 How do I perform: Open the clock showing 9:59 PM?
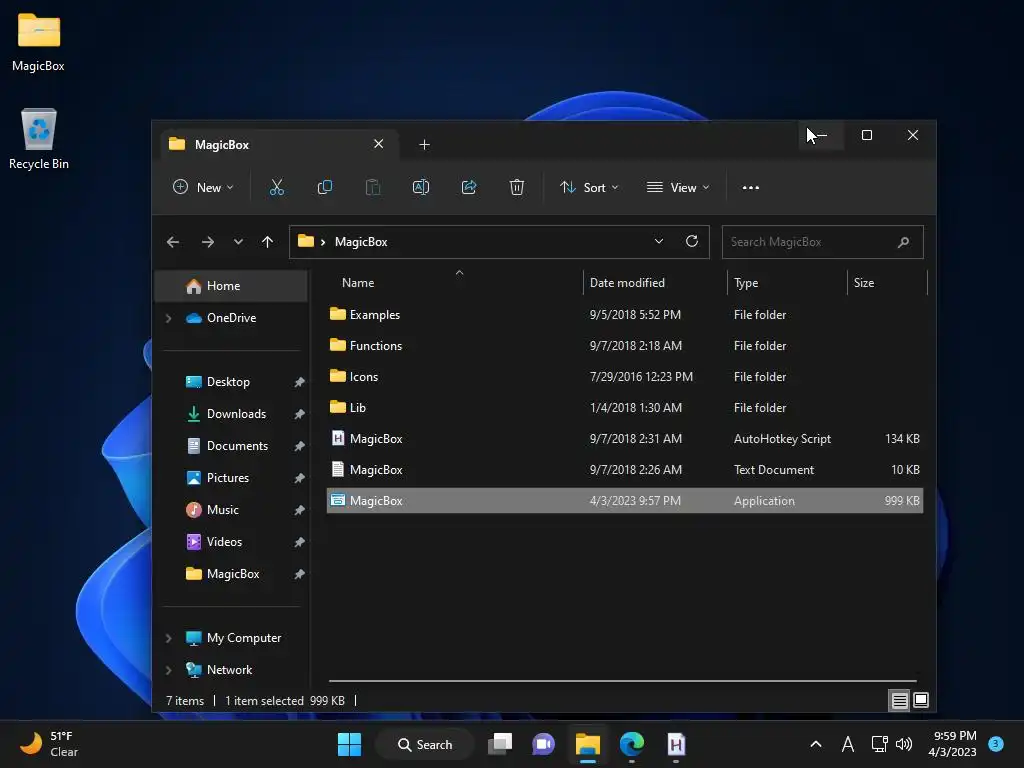953,744
